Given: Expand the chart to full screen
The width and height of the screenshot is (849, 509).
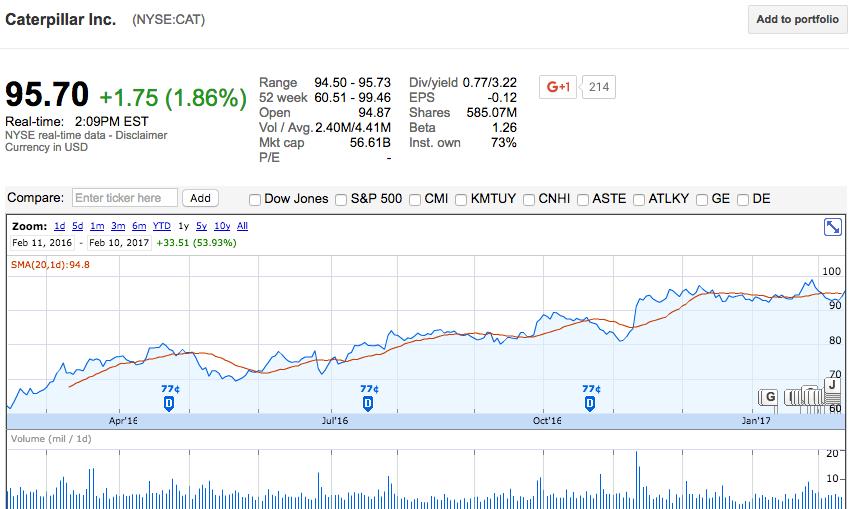Looking at the screenshot, I should (x=832, y=228).
